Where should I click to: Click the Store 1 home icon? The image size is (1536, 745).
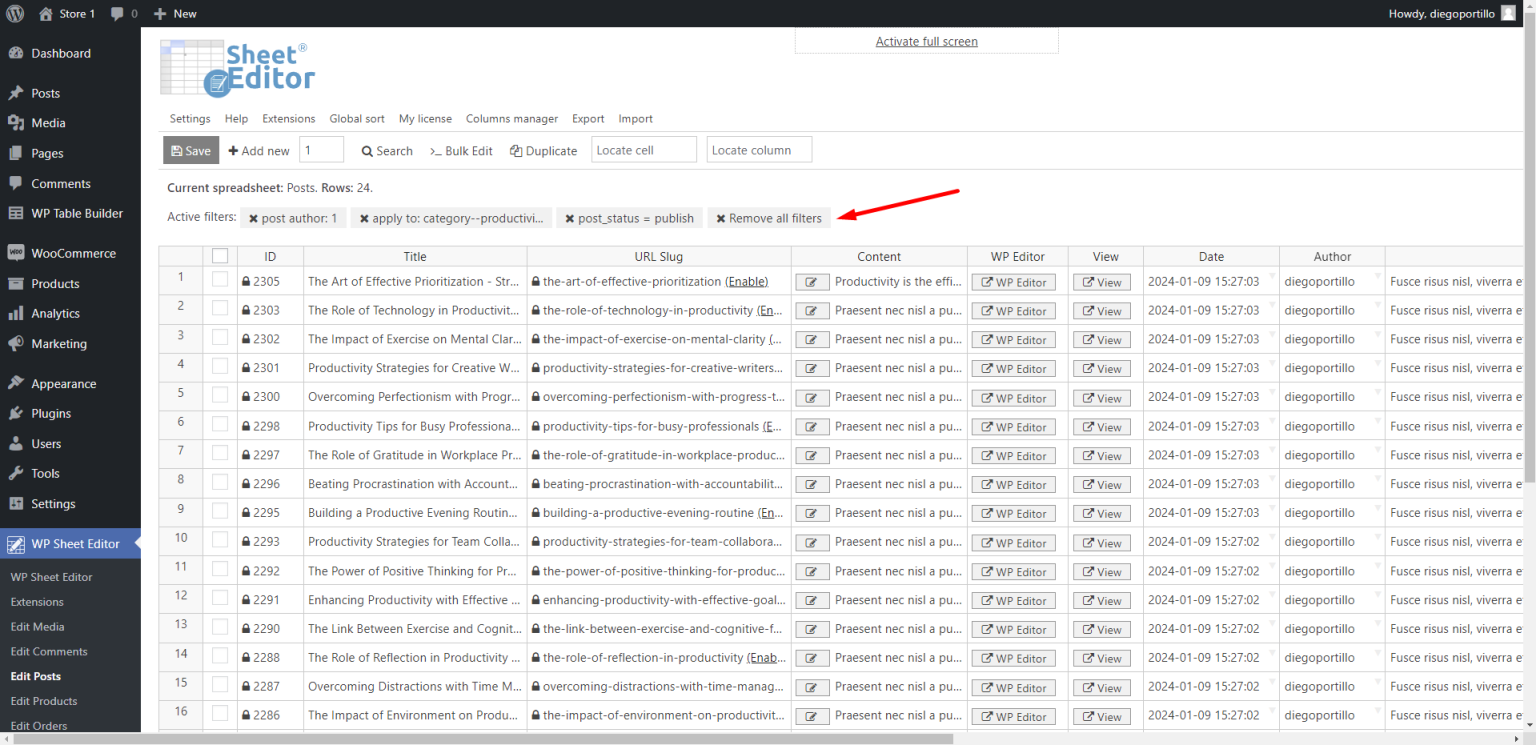pos(45,14)
